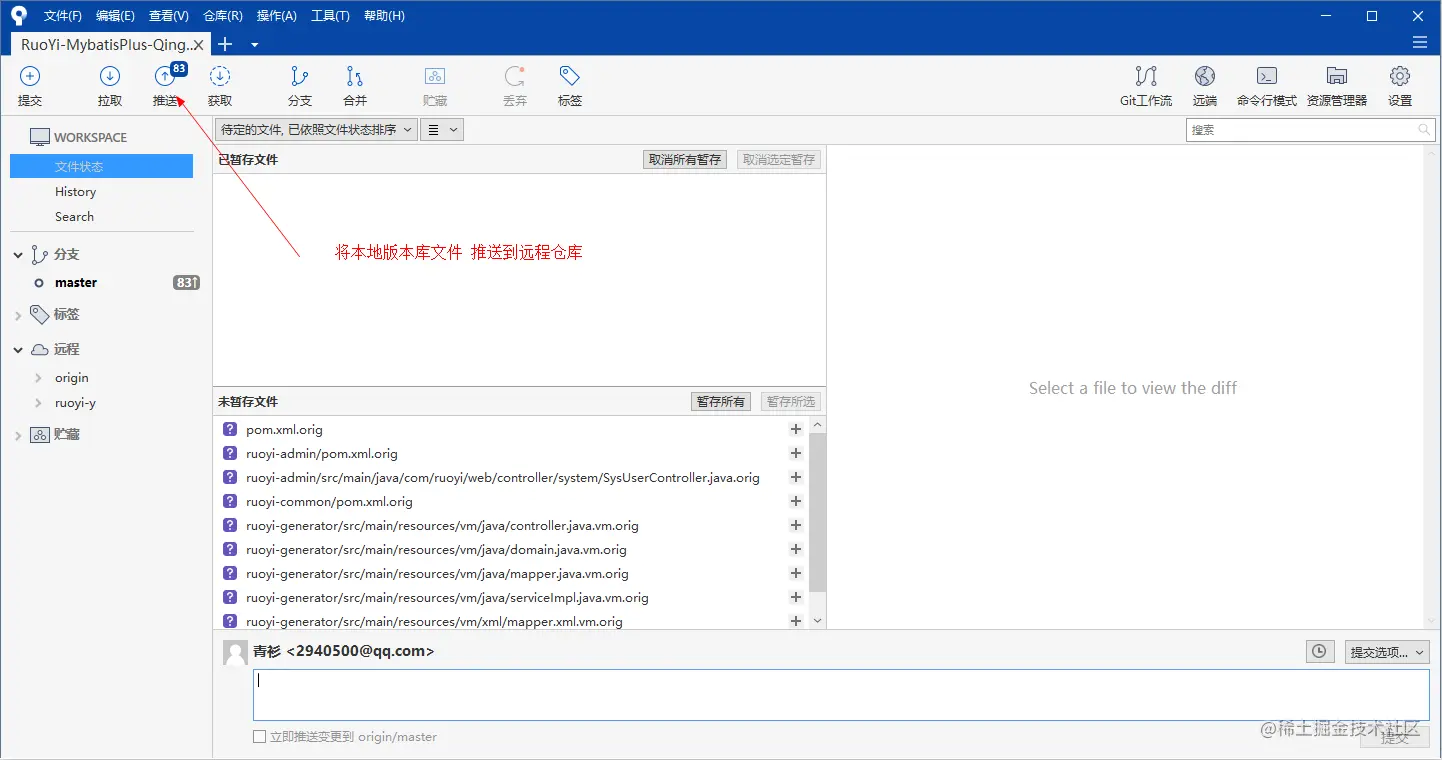This screenshot has height=760, width=1442.
Task: Focus the commit message text box
Action: click(841, 695)
